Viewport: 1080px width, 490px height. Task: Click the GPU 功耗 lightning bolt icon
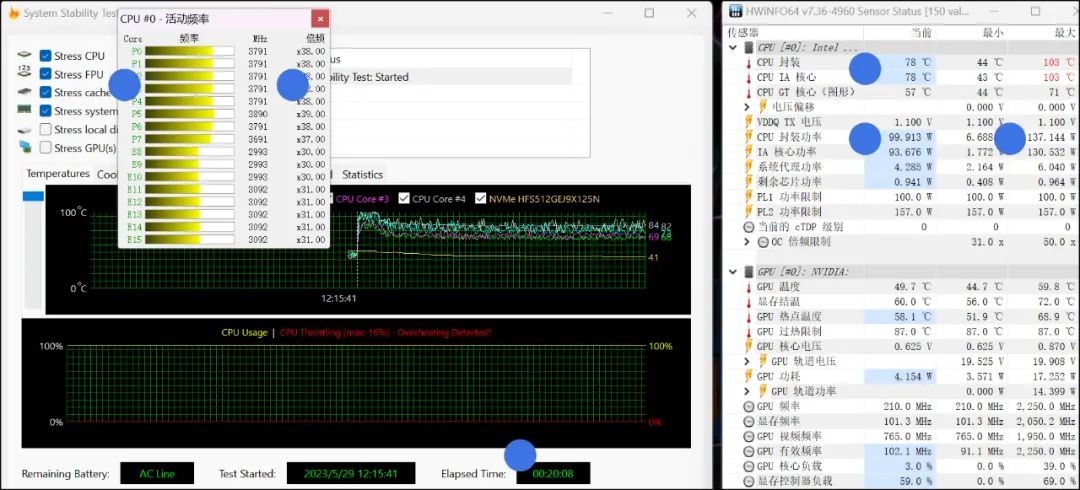[x=747, y=377]
